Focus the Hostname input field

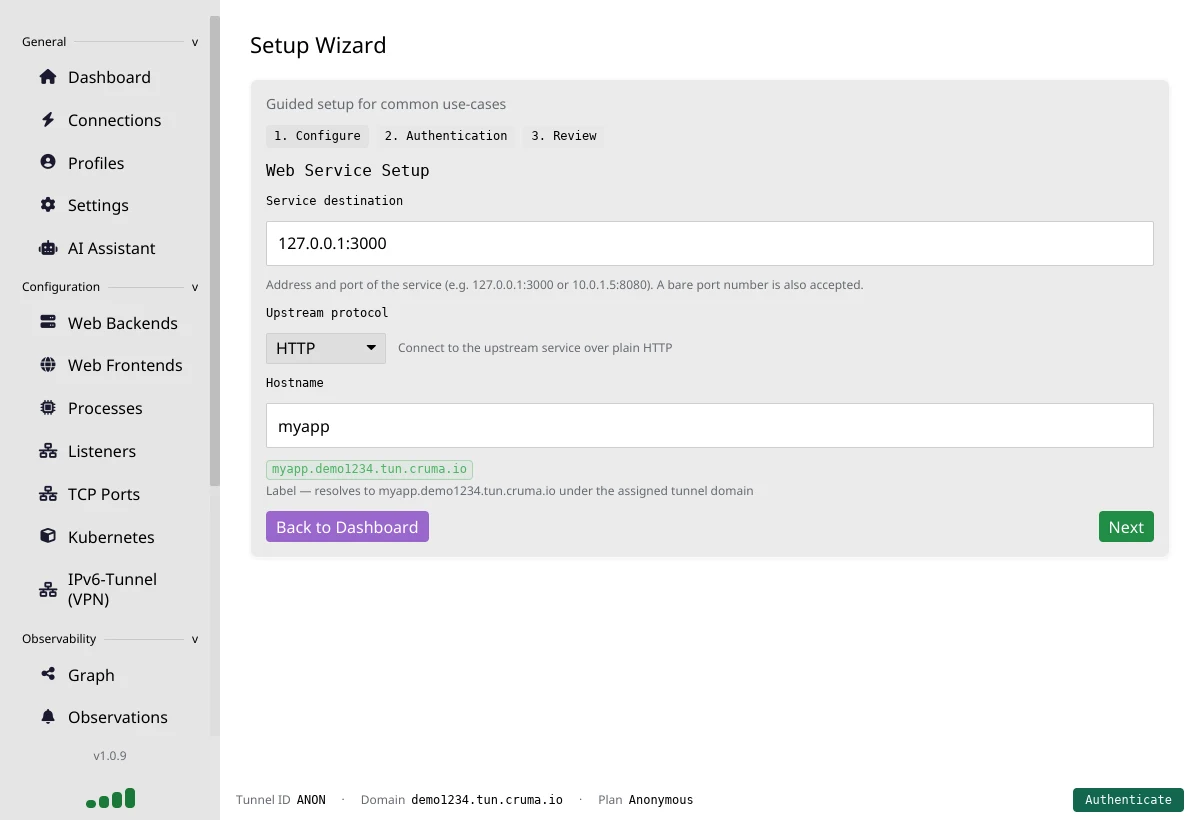710,425
